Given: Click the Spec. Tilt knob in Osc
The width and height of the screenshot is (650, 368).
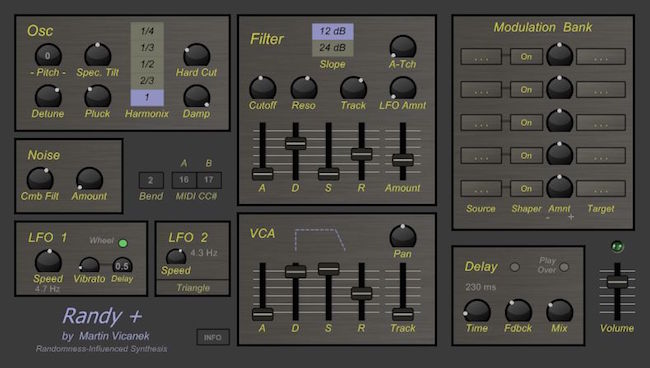Looking at the screenshot, I should point(97,55).
